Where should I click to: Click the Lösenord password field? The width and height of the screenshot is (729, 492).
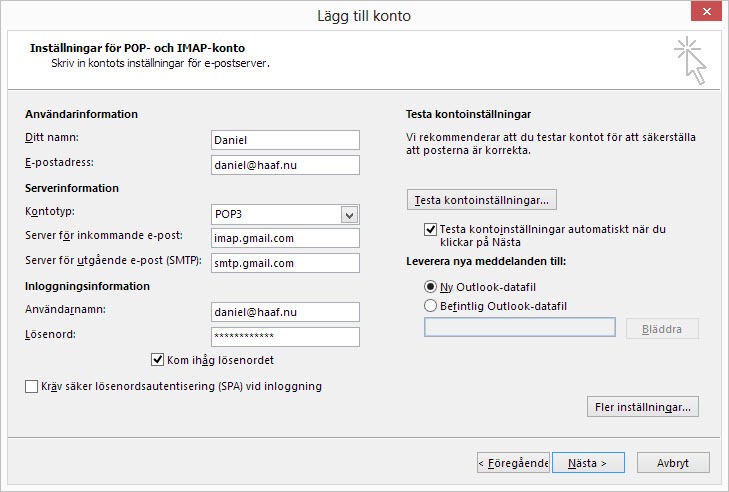(285, 337)
